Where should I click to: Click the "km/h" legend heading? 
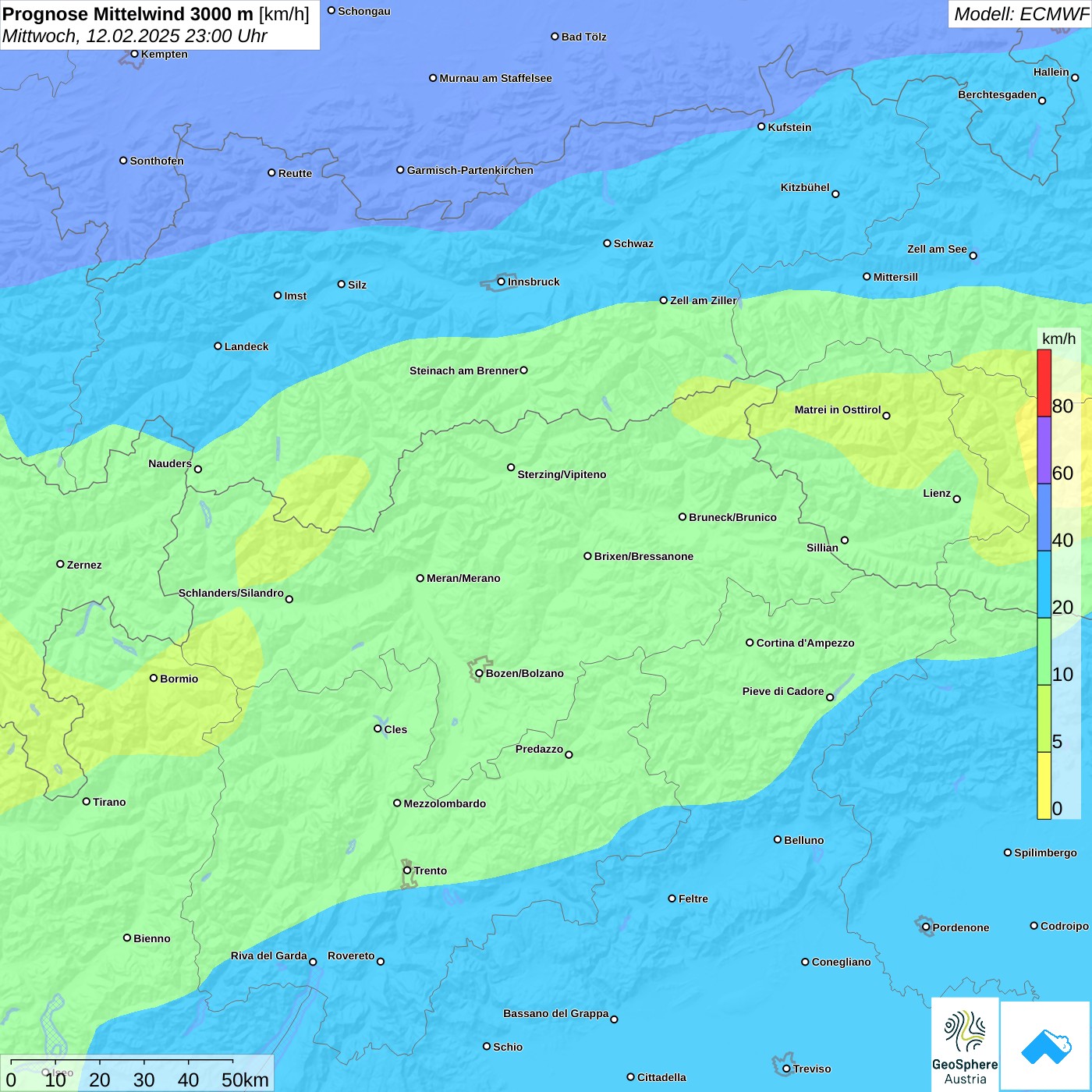tap(1058, 339)
